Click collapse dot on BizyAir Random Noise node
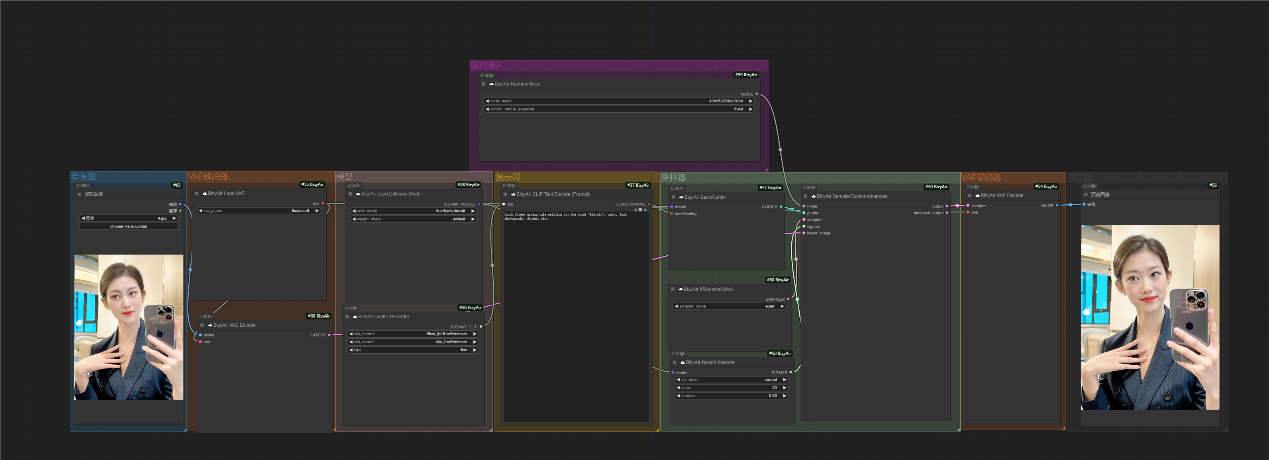The height and width of the screenshot is (460, 1269). click(x=483, y=84)
